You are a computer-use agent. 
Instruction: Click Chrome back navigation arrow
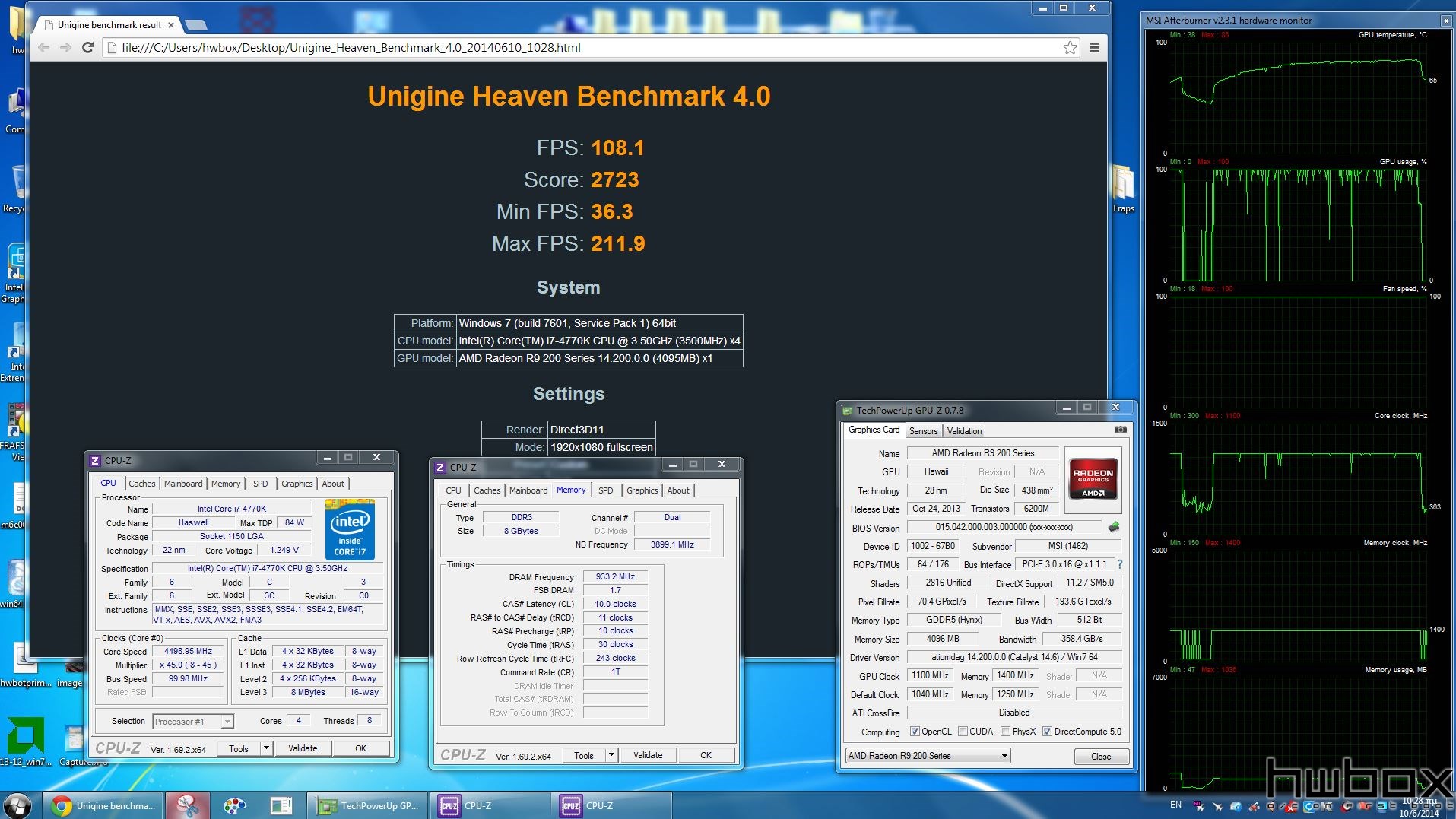click(x=44, y=47)
